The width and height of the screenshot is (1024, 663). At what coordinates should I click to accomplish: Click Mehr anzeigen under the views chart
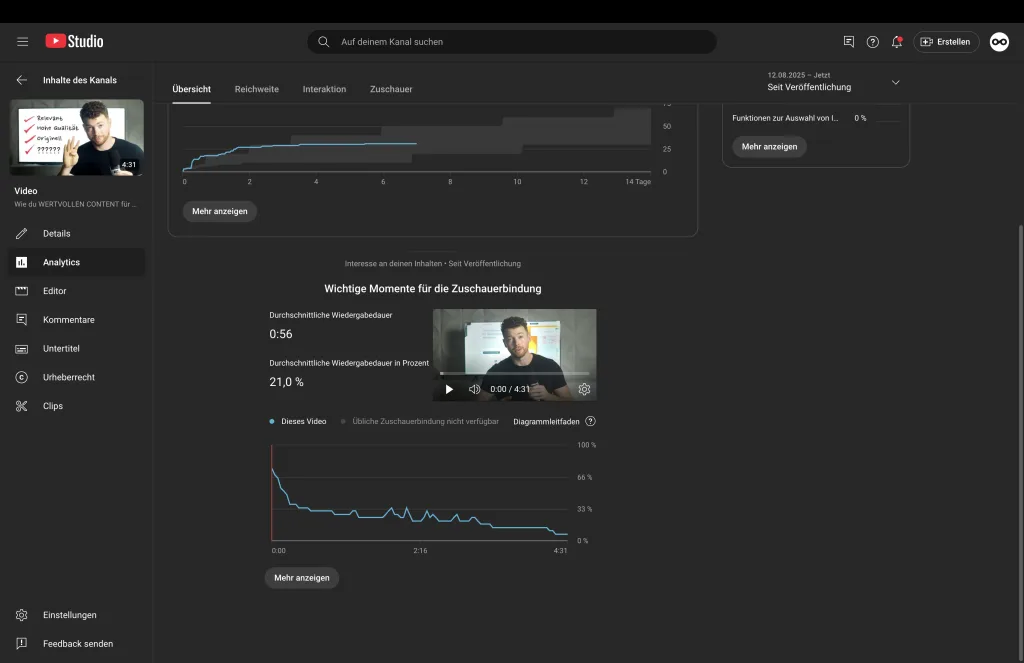pos(219,212)
